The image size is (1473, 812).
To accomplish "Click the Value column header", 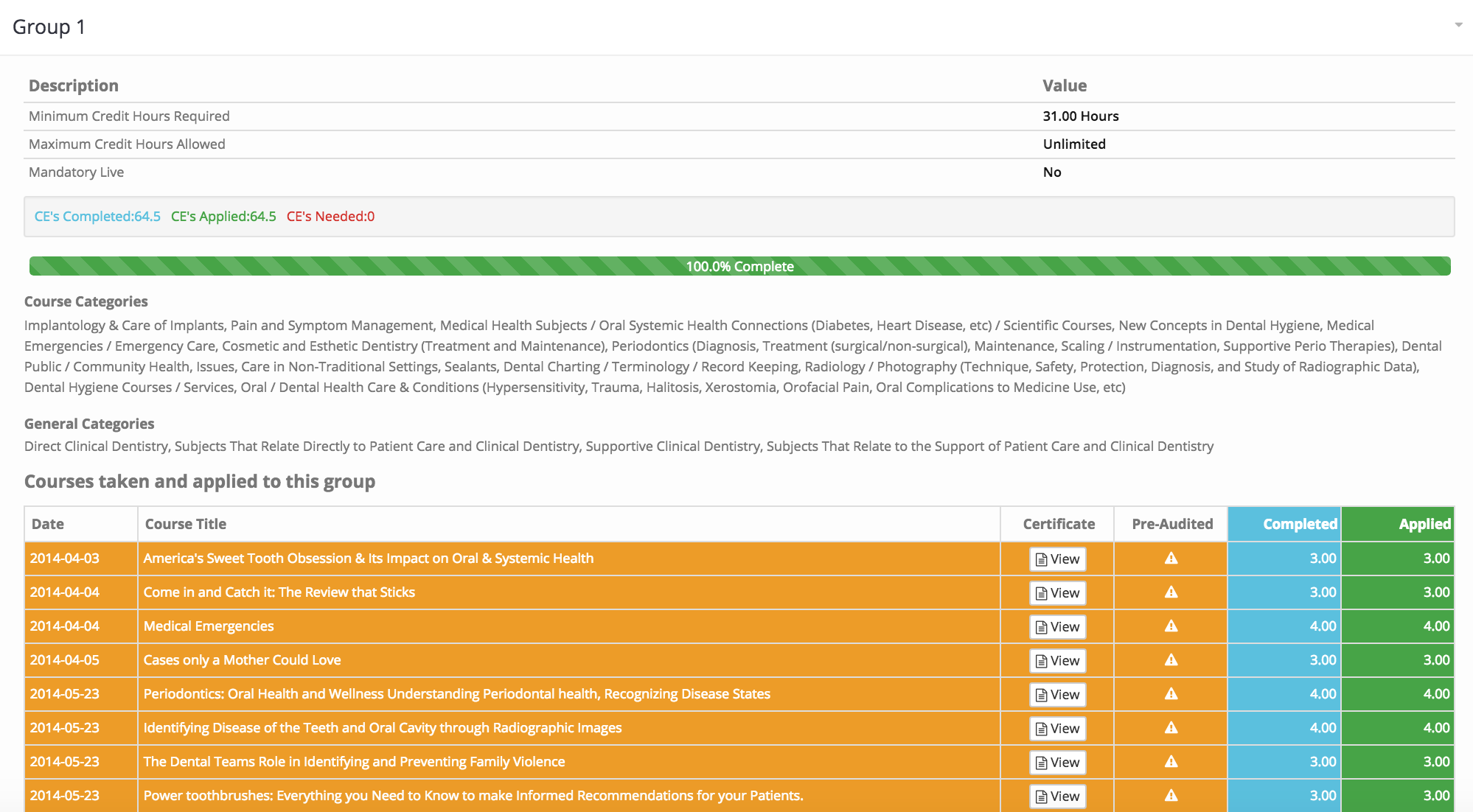I will (1065, 85).
